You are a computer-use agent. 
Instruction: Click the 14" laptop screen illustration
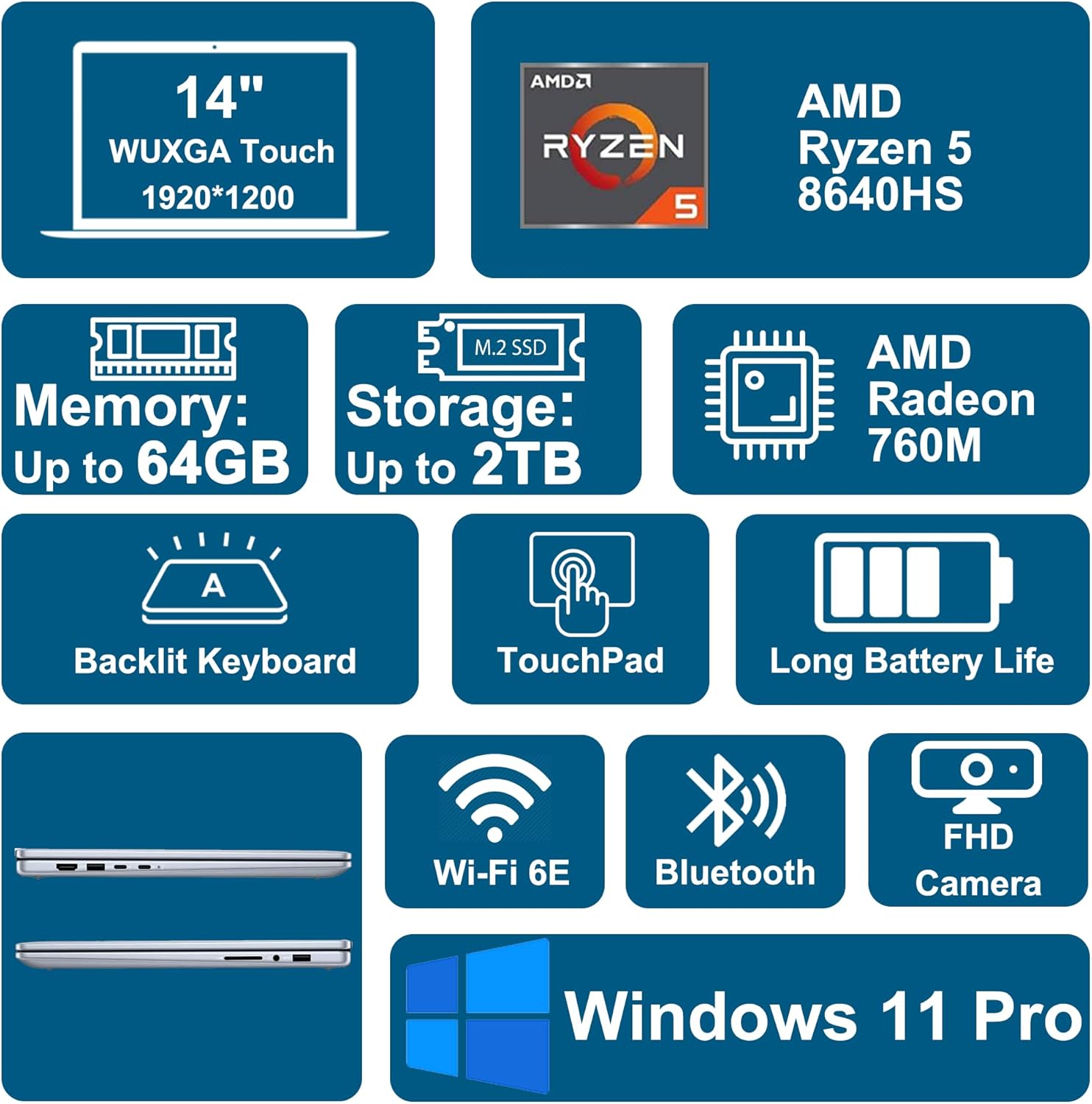[x=215, y=140]
